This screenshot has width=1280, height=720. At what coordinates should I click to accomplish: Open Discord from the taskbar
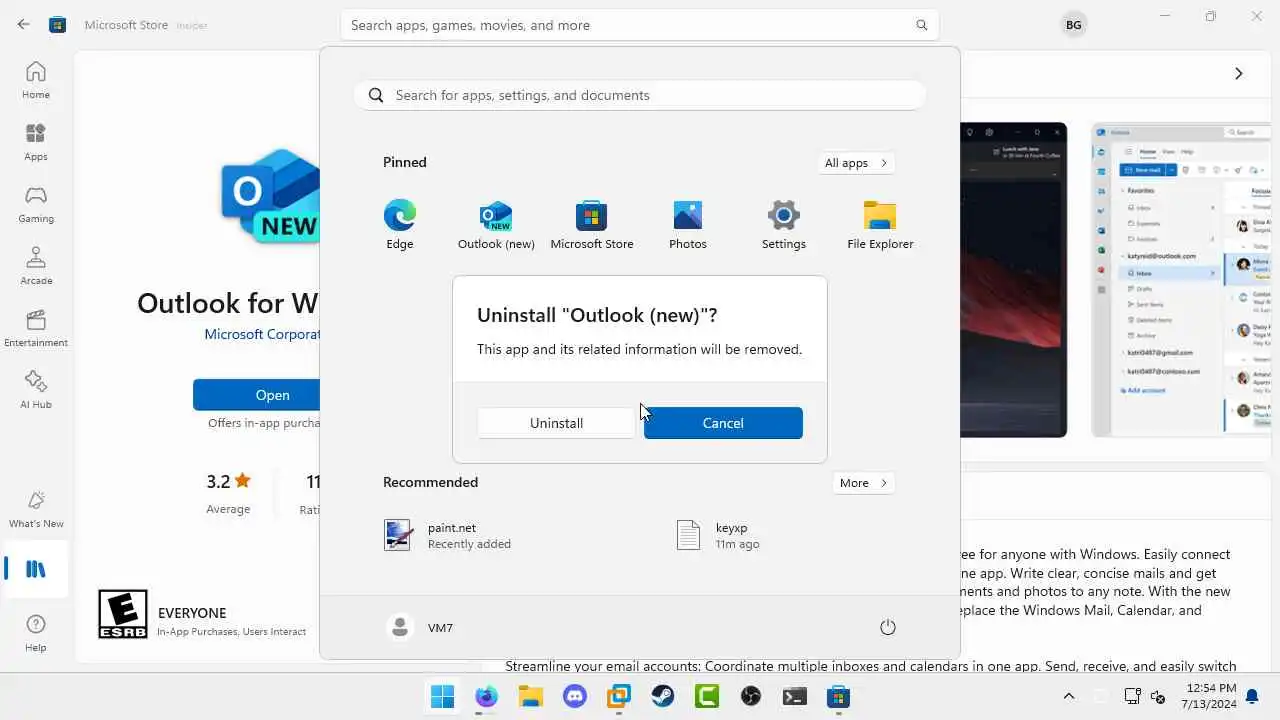click(575, 696)
